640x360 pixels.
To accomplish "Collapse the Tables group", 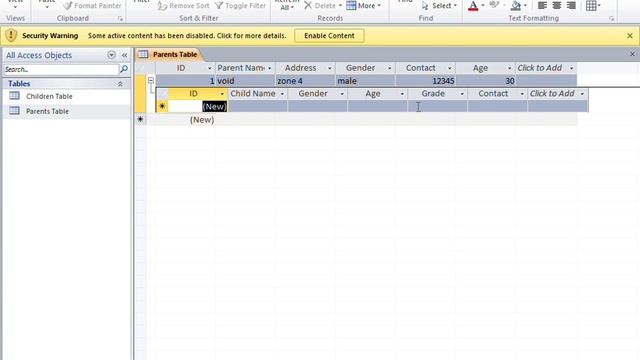I will pyautogui.click(x=120, y=84).
